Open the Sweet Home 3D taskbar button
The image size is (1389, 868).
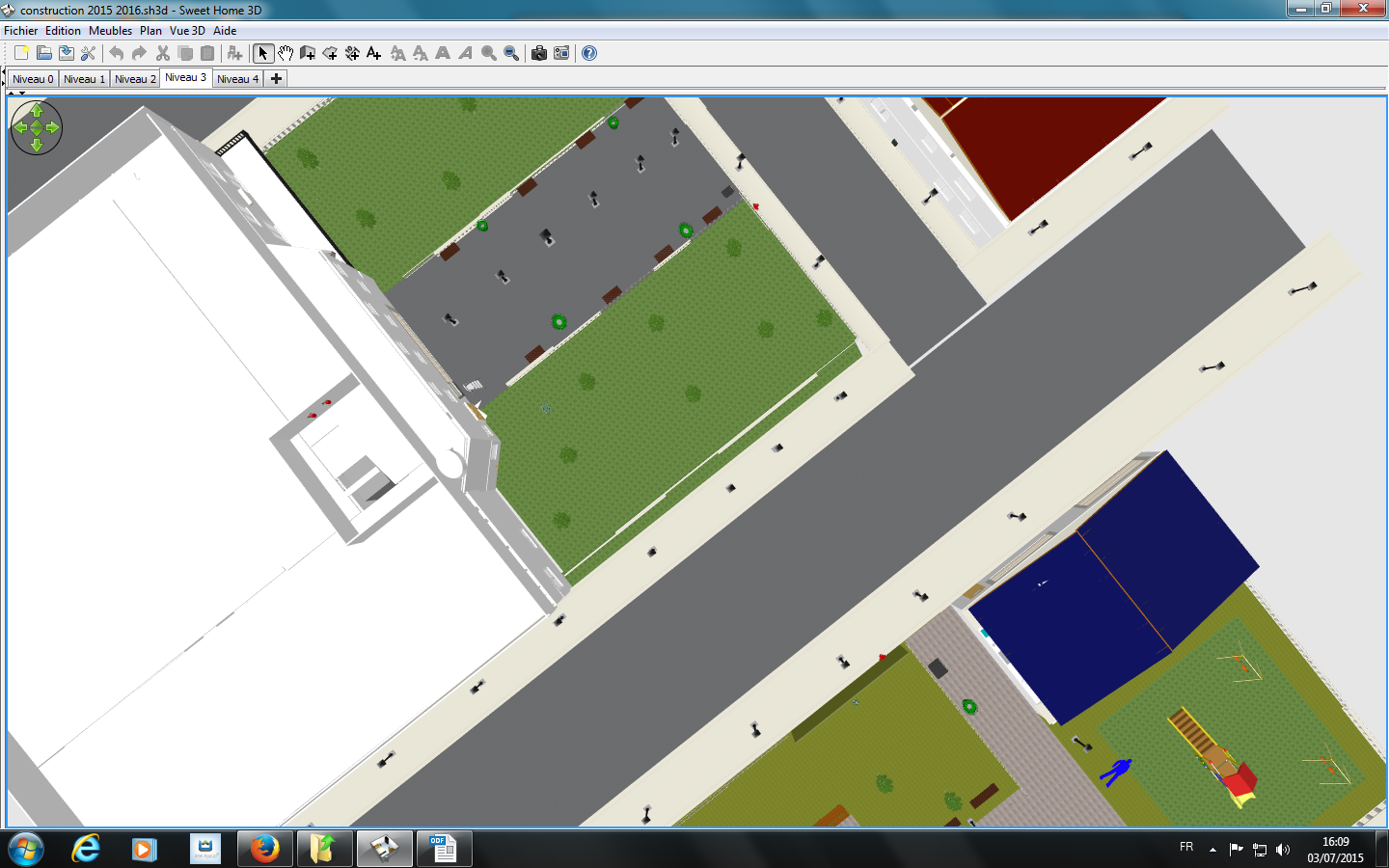(x=384, y=849)
